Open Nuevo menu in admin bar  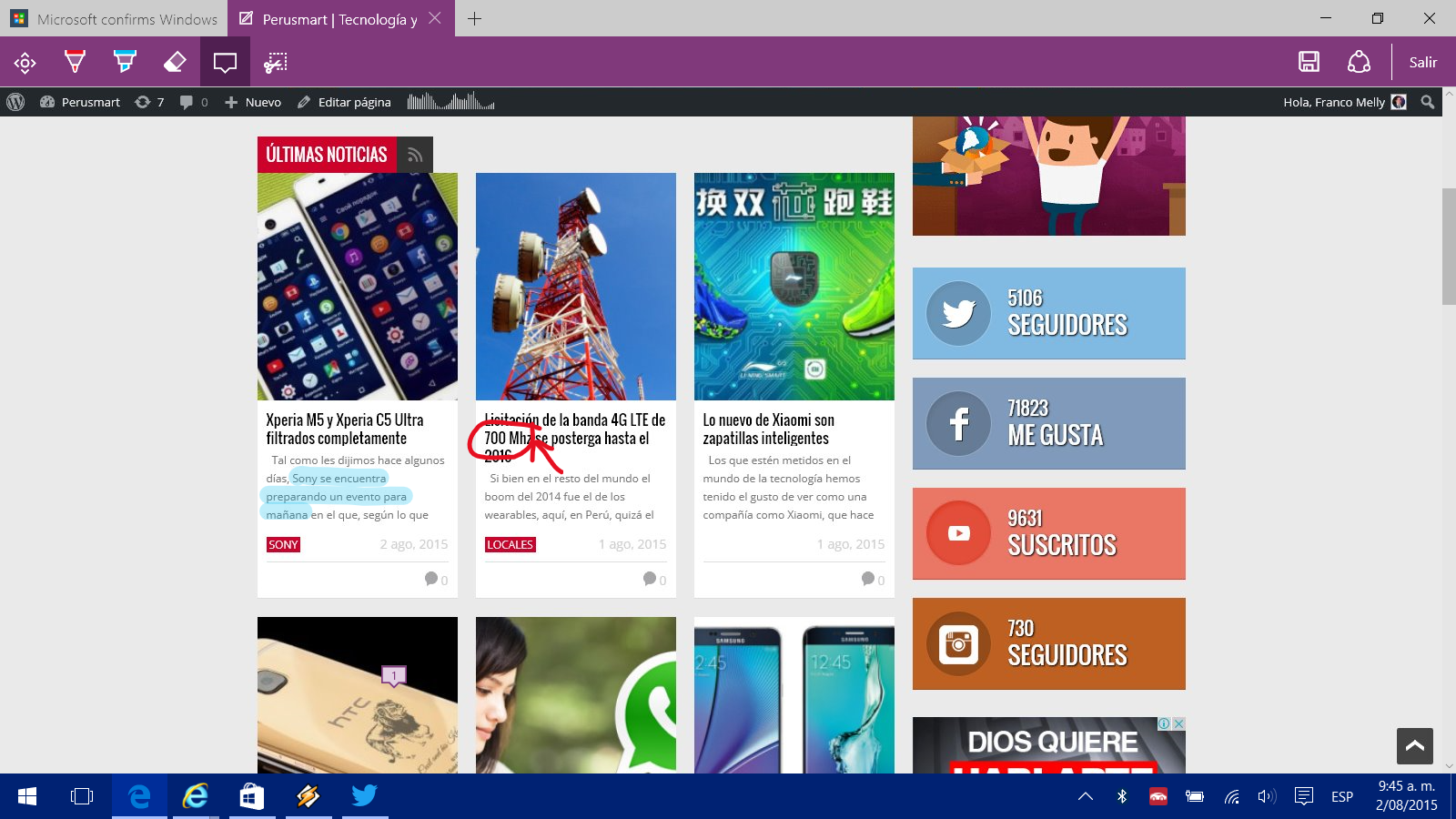point(253,102)
